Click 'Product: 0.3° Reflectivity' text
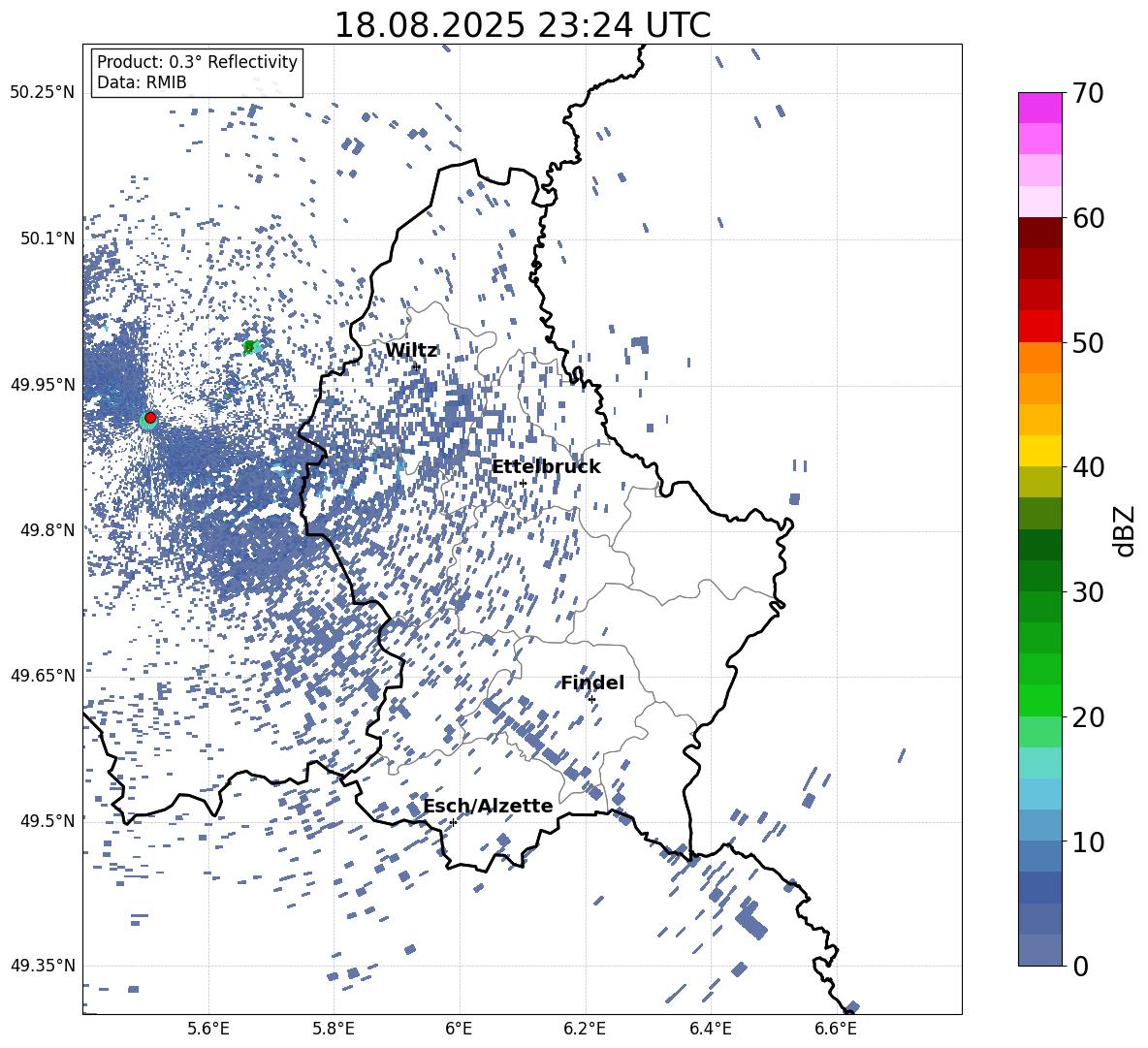Viewport: 1148px width, 1048px height. coord(197,62)
